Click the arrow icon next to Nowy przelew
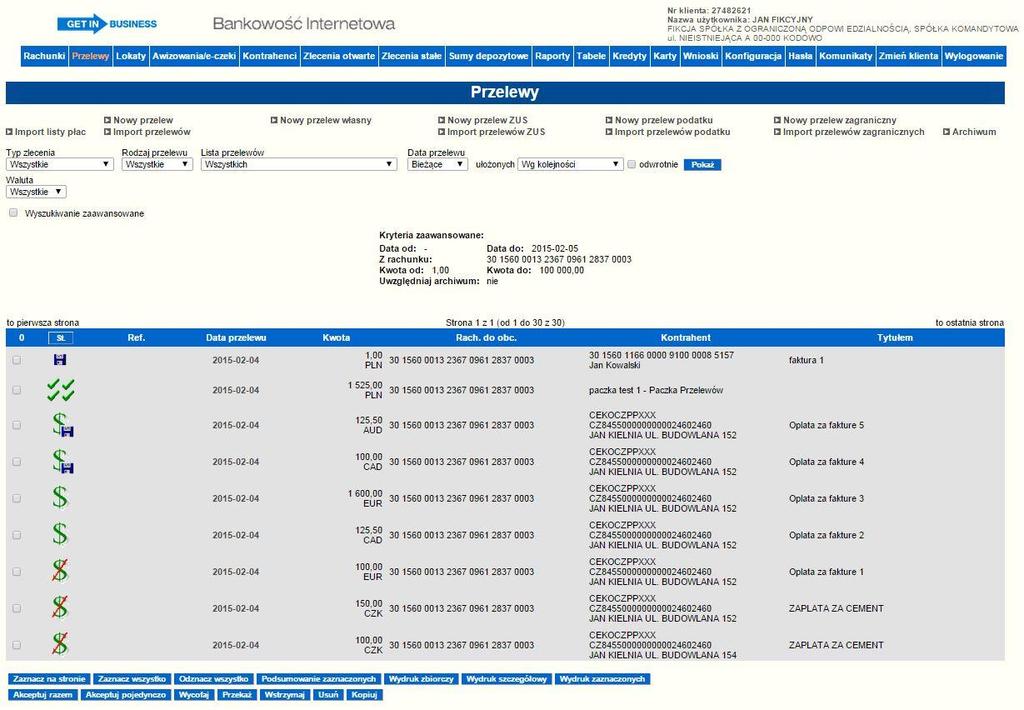This screenshot has width=1024, height=710. tap(108, 120)
